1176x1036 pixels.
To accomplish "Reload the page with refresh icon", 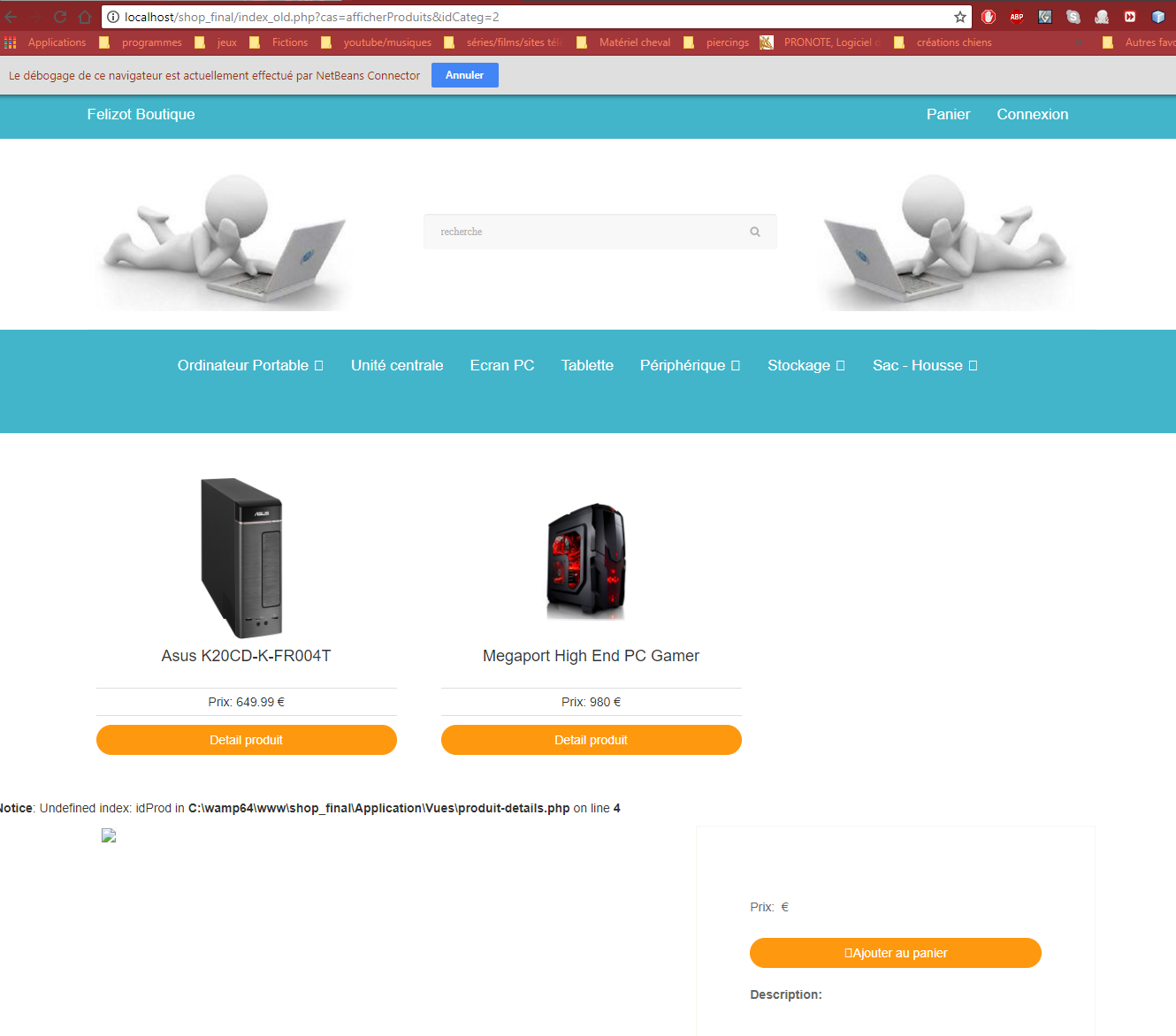I will pos(60,17).
